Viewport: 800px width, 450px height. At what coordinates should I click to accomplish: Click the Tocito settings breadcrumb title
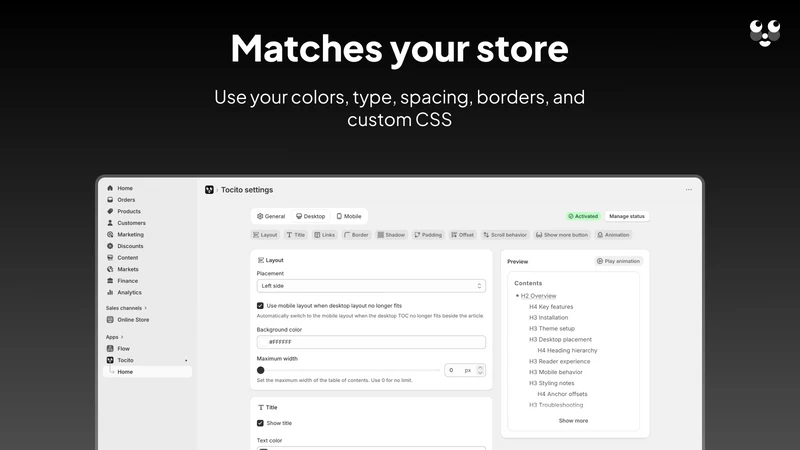pos(247,190)
